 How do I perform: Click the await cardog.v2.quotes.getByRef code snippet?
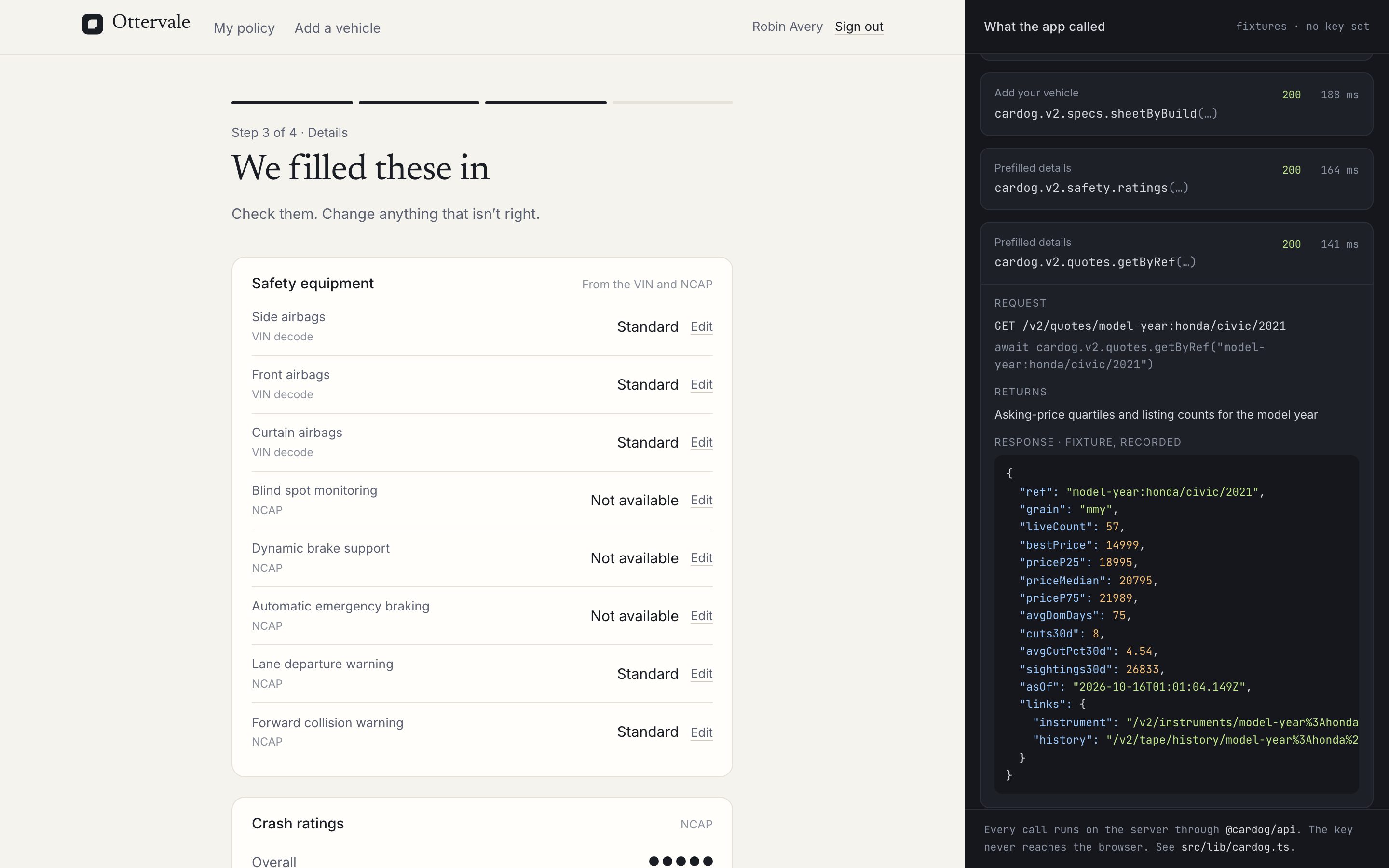[x=1129, y=356]
